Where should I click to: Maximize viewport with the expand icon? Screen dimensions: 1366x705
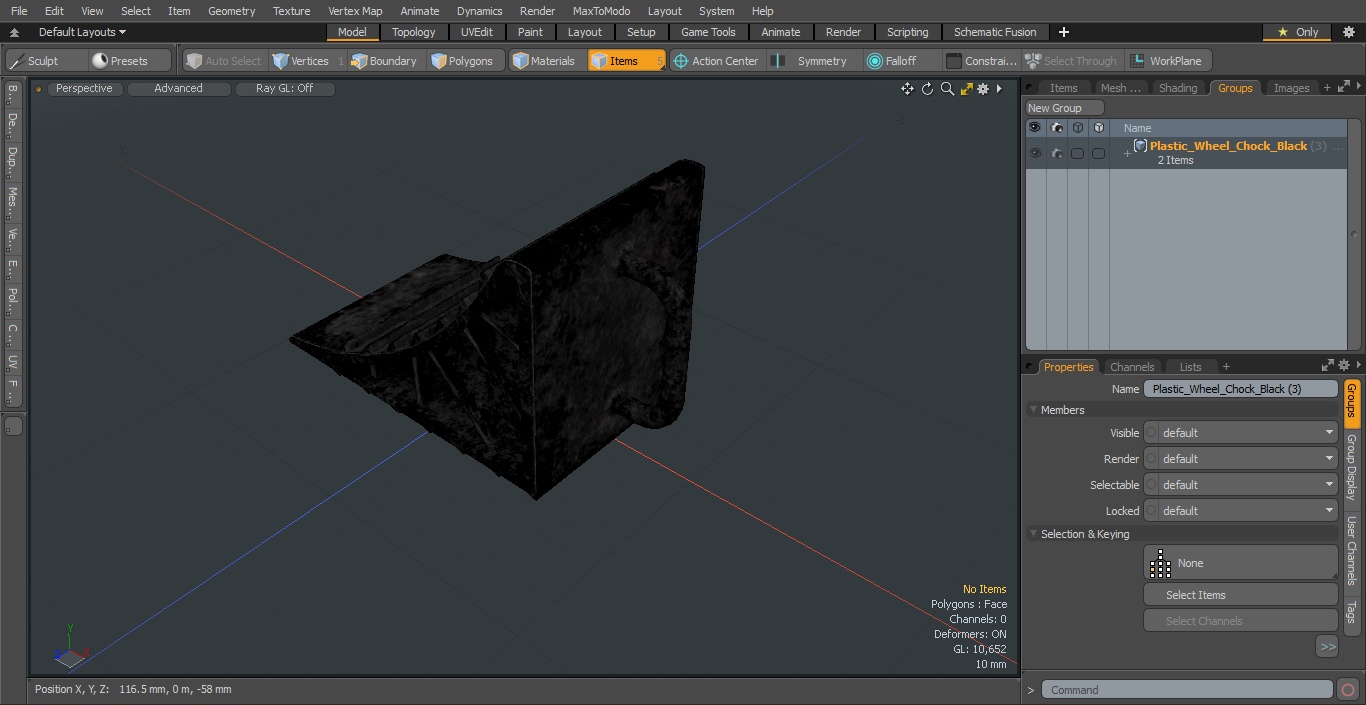coord(966,89)
